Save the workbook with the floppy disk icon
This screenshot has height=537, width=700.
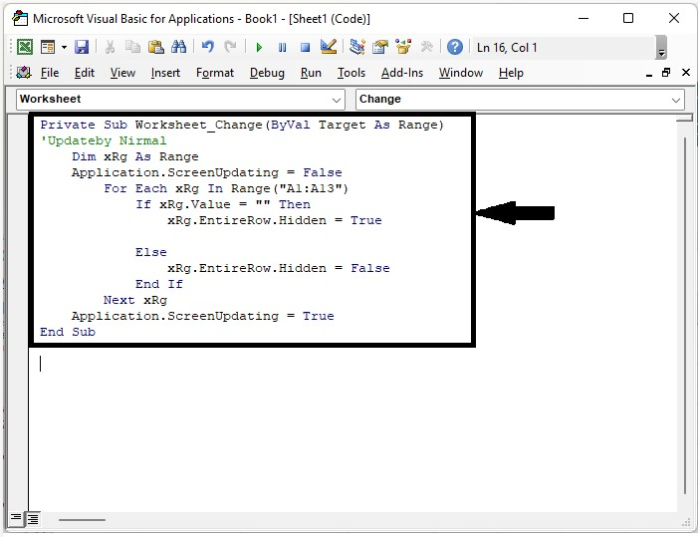(x=82, y=47)
